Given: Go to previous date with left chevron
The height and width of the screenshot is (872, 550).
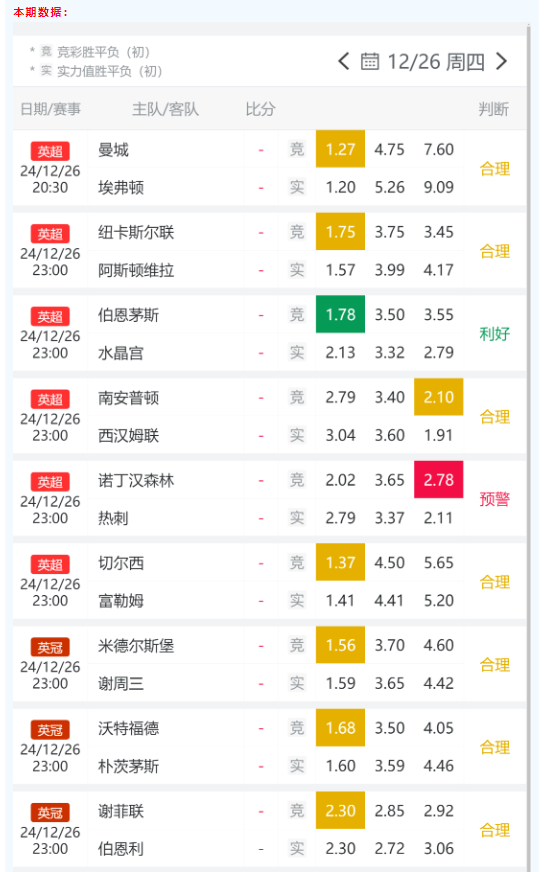Looking at the screenshot, I should click(x=344, y=61).
